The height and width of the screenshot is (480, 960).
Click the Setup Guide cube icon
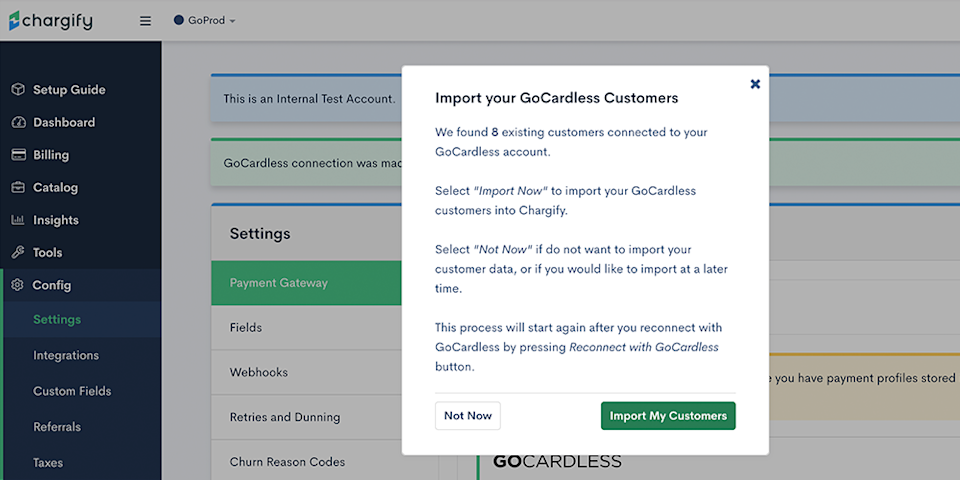18,90
